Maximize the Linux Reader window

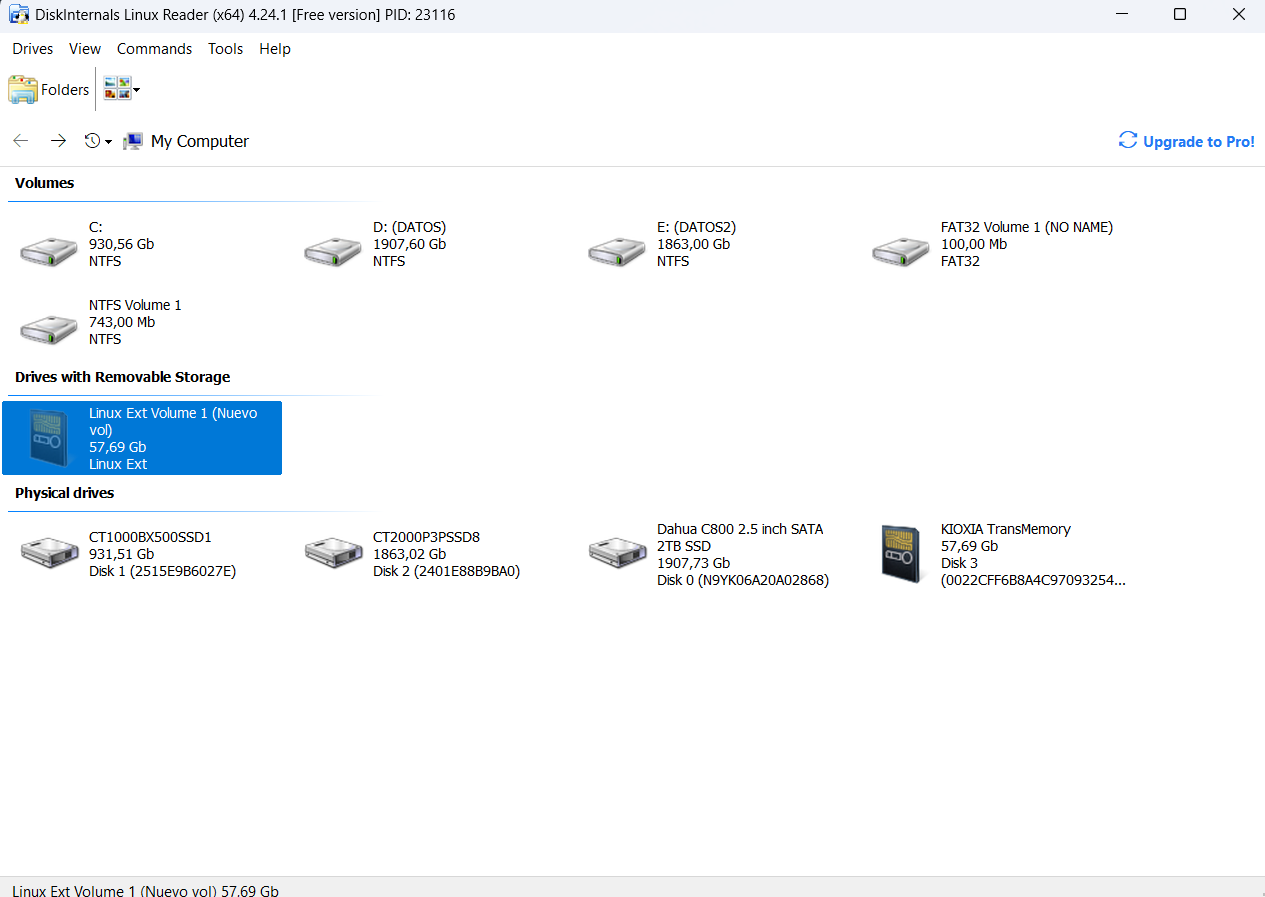[x=1180, y=14]
